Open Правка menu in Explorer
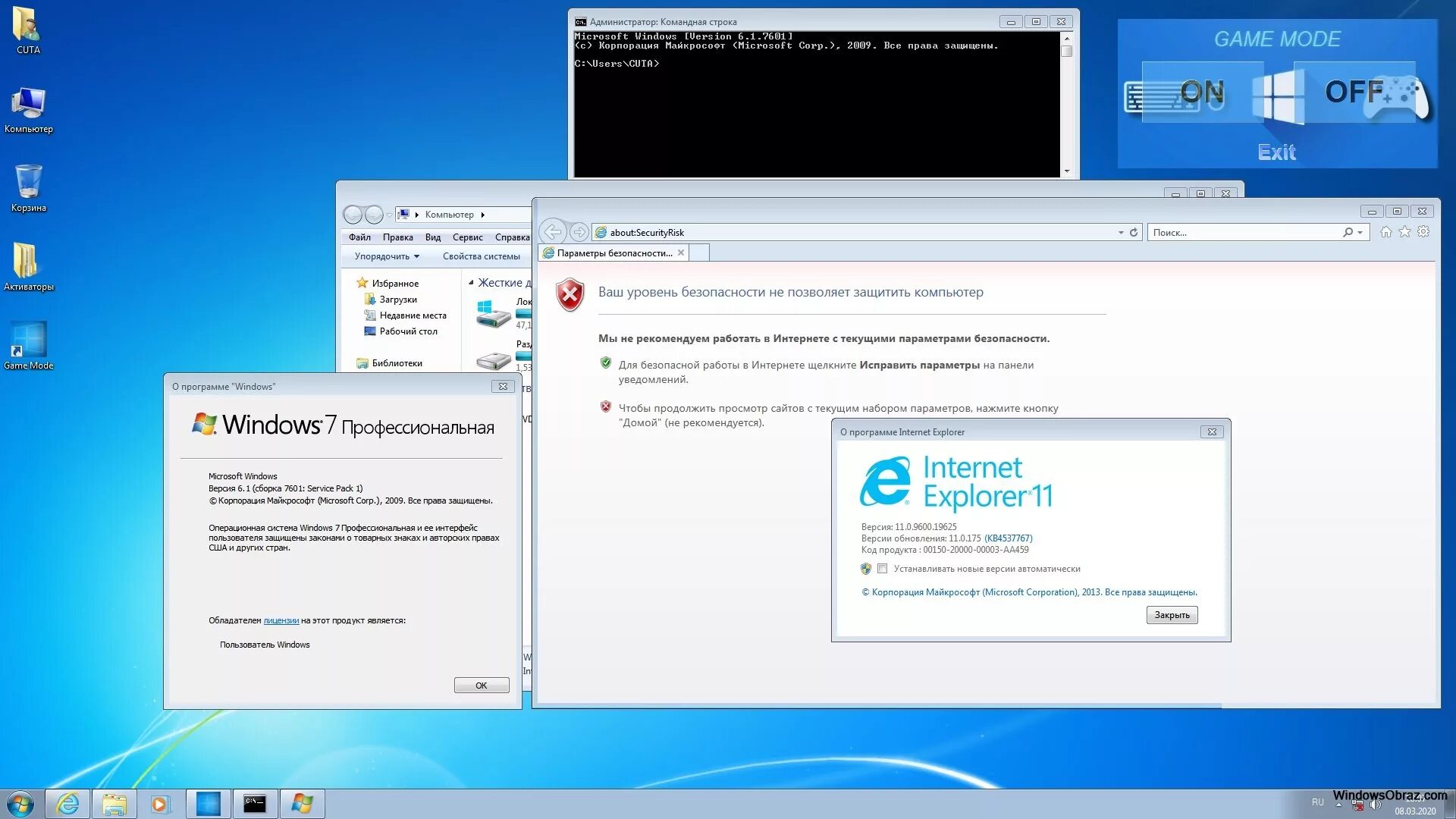Screen dimensions: 1456x819 pos(397,237)
